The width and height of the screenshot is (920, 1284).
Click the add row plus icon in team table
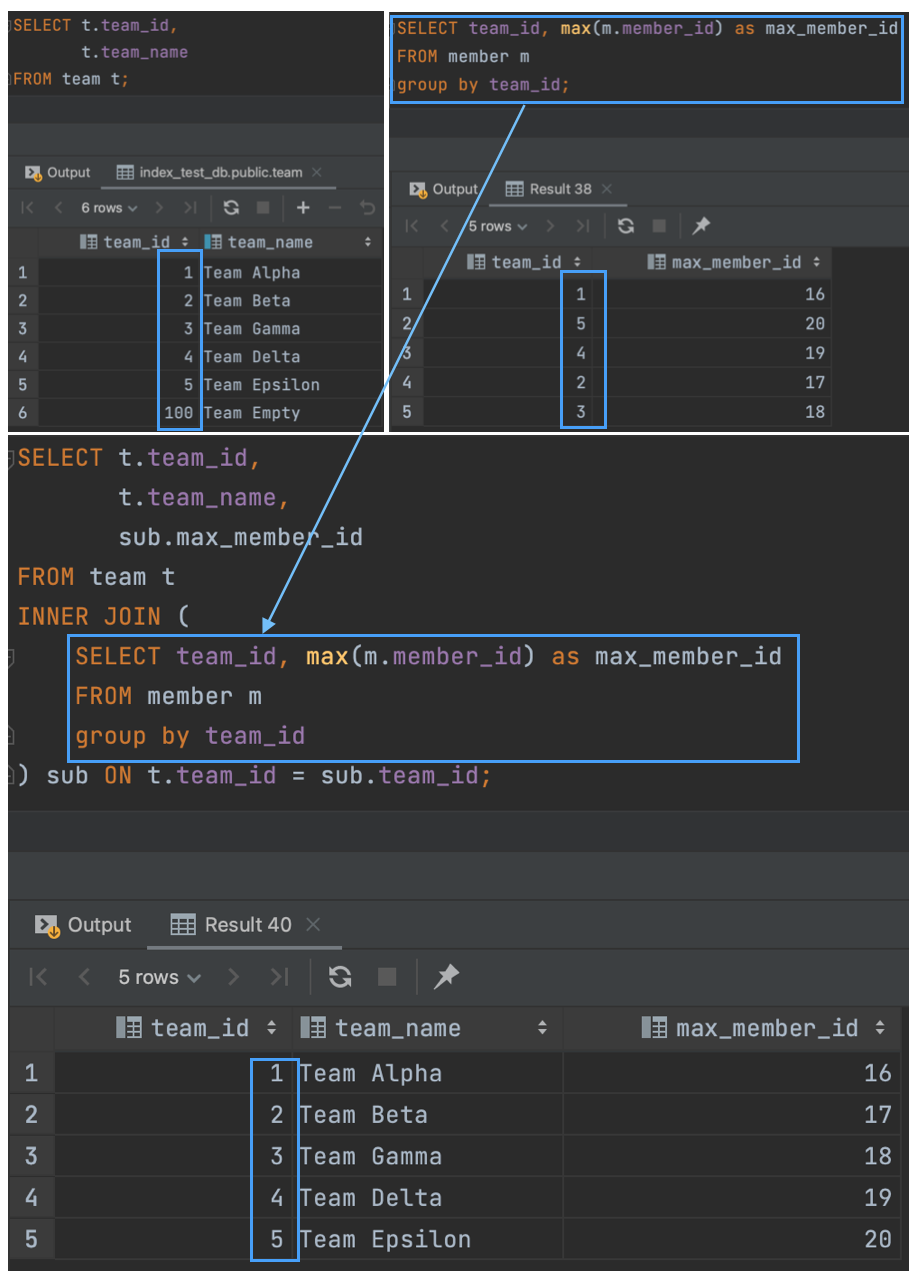pyautogui.click(x=303, y=208)
